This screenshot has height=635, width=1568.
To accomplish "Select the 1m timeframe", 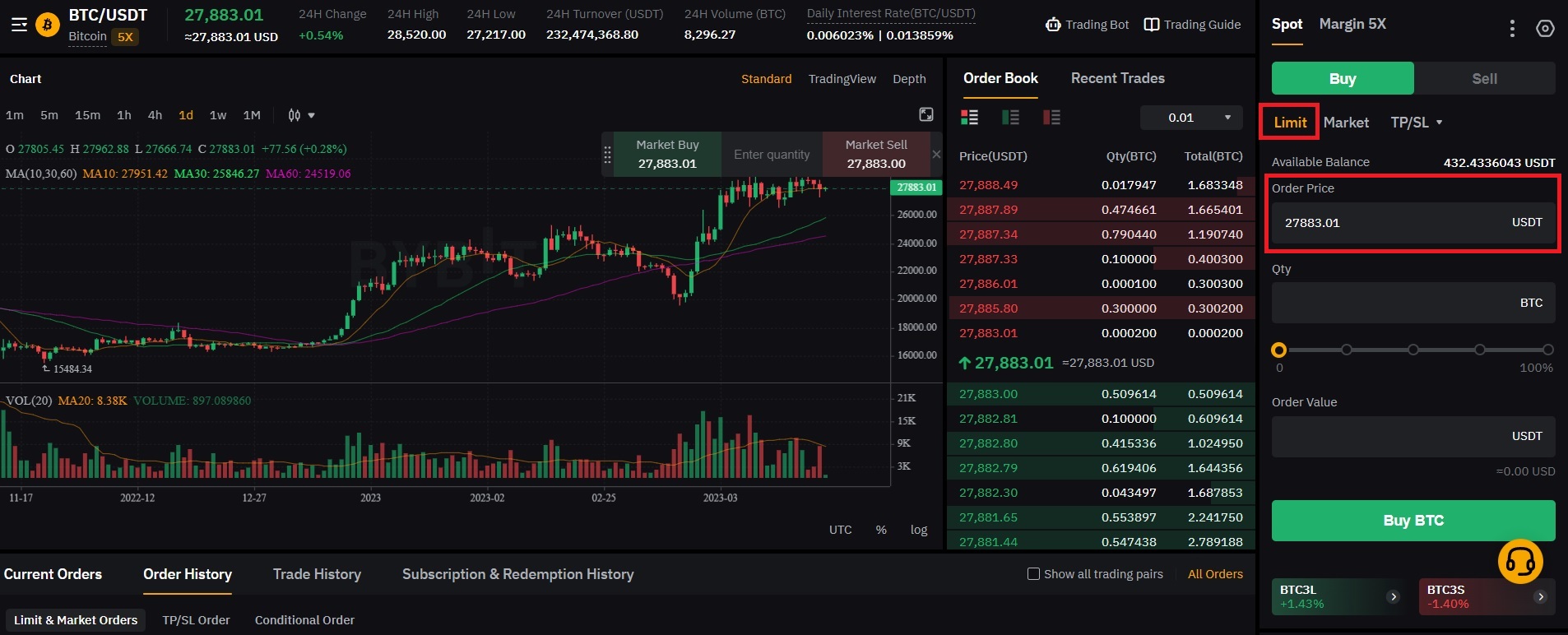I will click(15, 115).
